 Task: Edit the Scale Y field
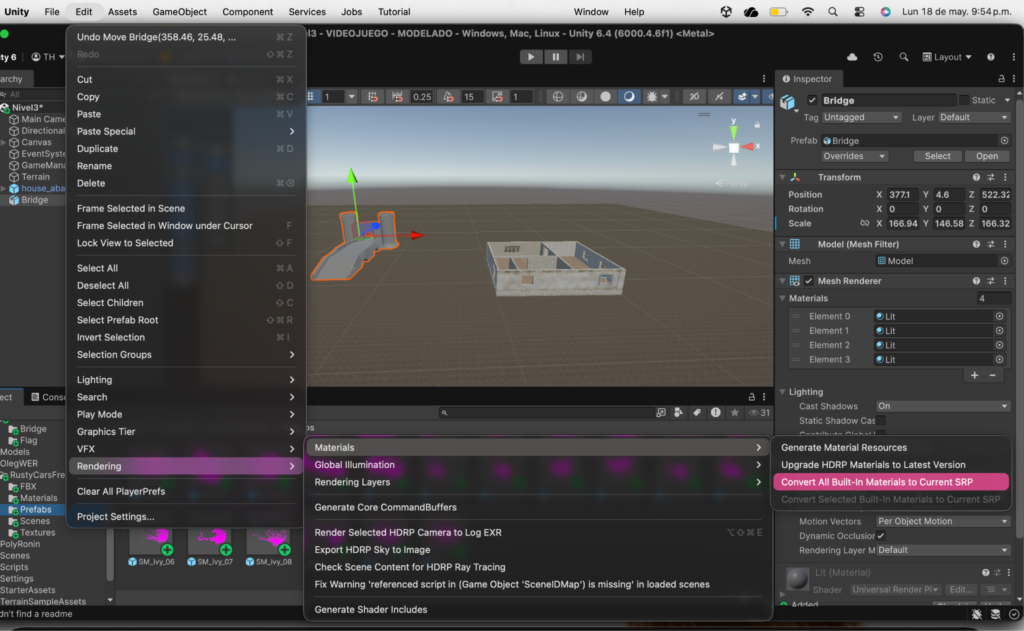point(949,223)
